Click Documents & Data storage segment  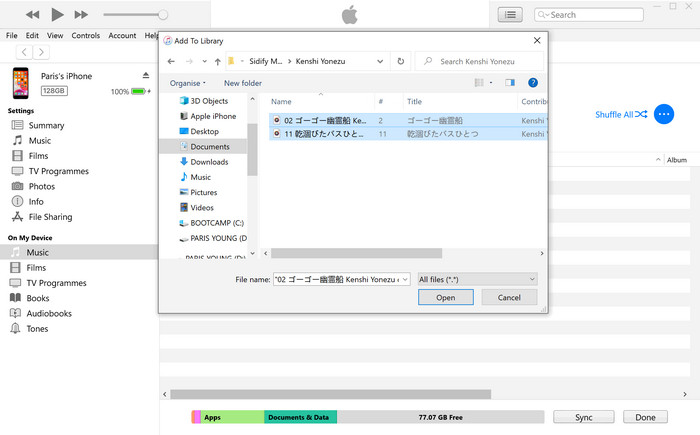[x=300, y=417]
